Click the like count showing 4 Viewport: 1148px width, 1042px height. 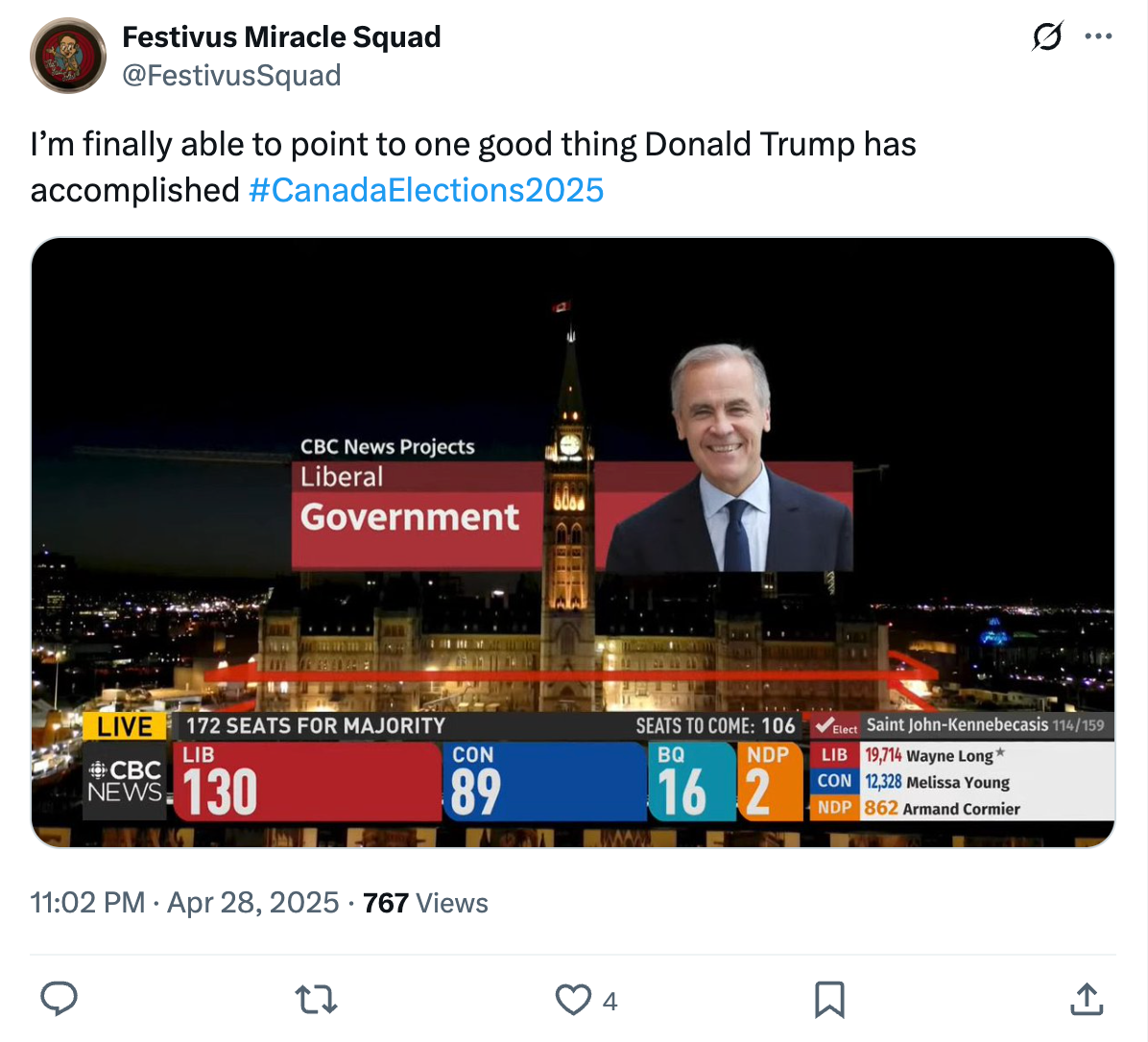coord(609,1000)
